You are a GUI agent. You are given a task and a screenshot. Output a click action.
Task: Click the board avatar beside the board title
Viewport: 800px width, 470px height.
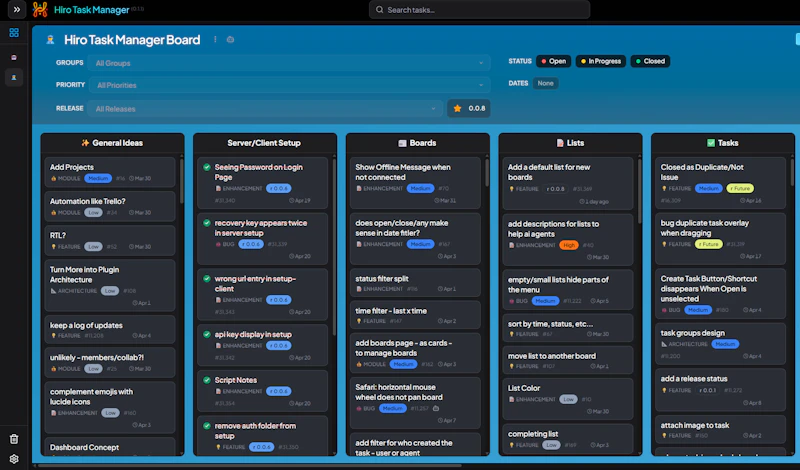(50, 39)
